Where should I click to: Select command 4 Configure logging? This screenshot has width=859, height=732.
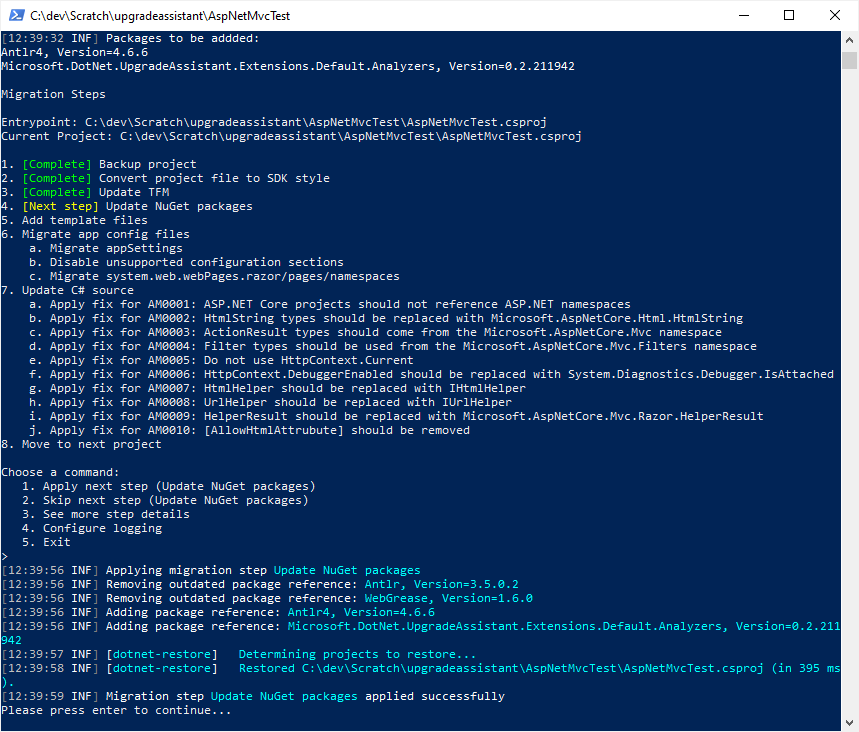90,527
